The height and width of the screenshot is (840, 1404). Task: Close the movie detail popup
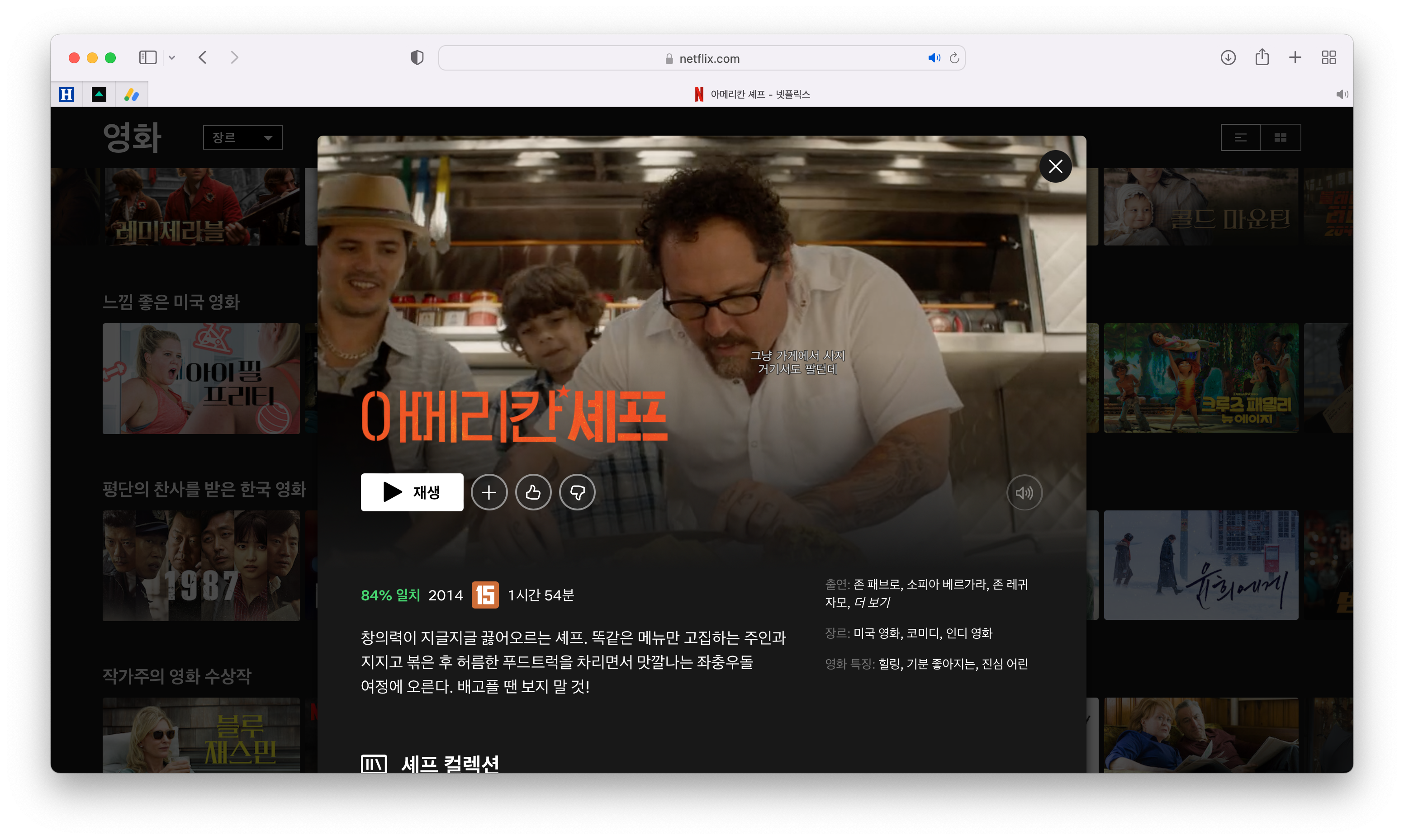pyautogui.click(x=1055, y=166)
